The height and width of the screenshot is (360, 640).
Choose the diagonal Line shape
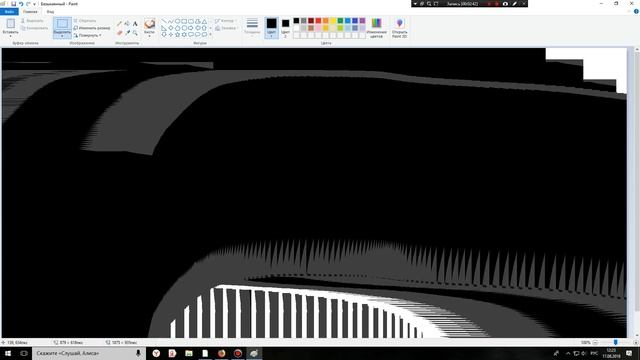[x=164, y=21]
